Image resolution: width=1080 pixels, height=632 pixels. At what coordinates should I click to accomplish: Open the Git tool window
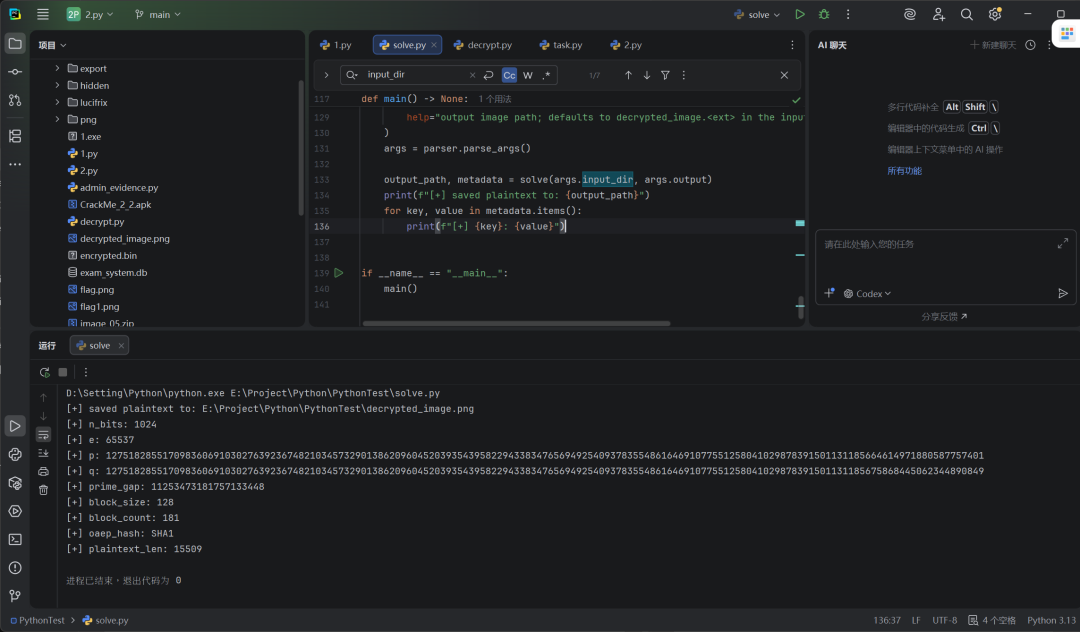pos(14,596)
